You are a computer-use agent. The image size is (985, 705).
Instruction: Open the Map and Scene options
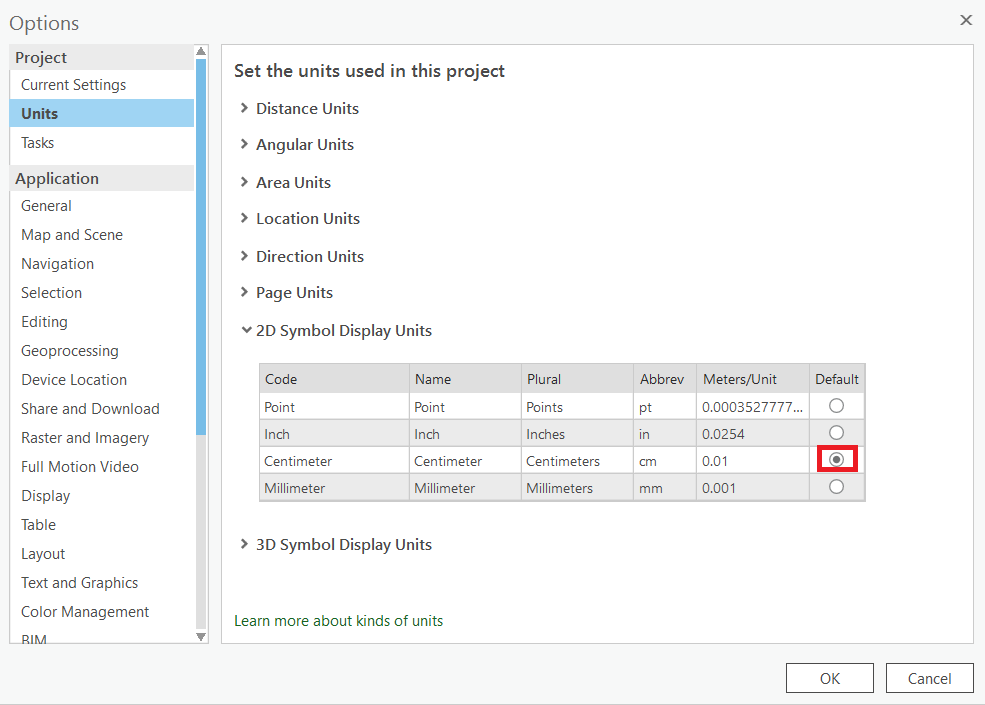(71, 234)
